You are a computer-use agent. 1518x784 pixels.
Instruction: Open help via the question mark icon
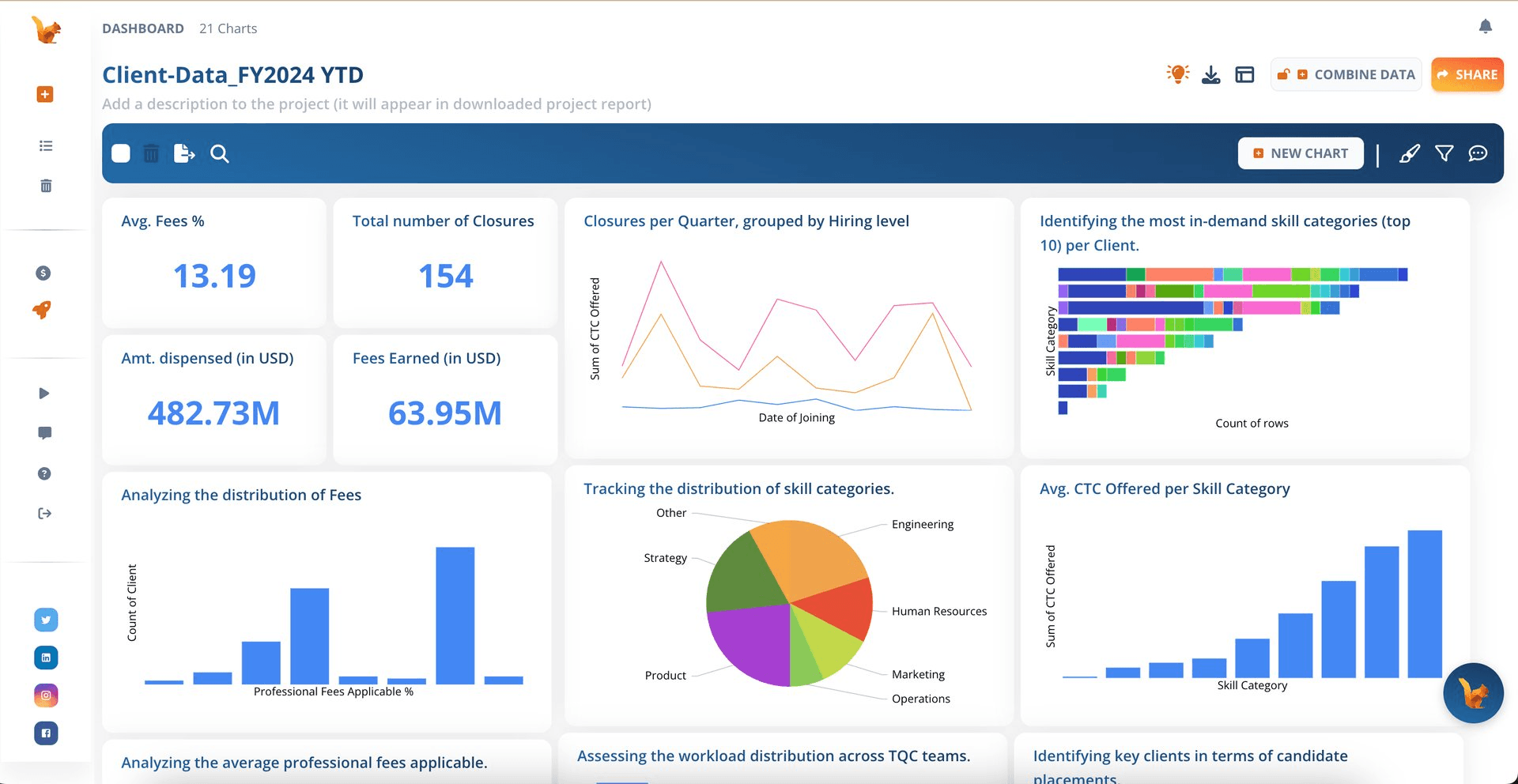(x=45, y=473)
